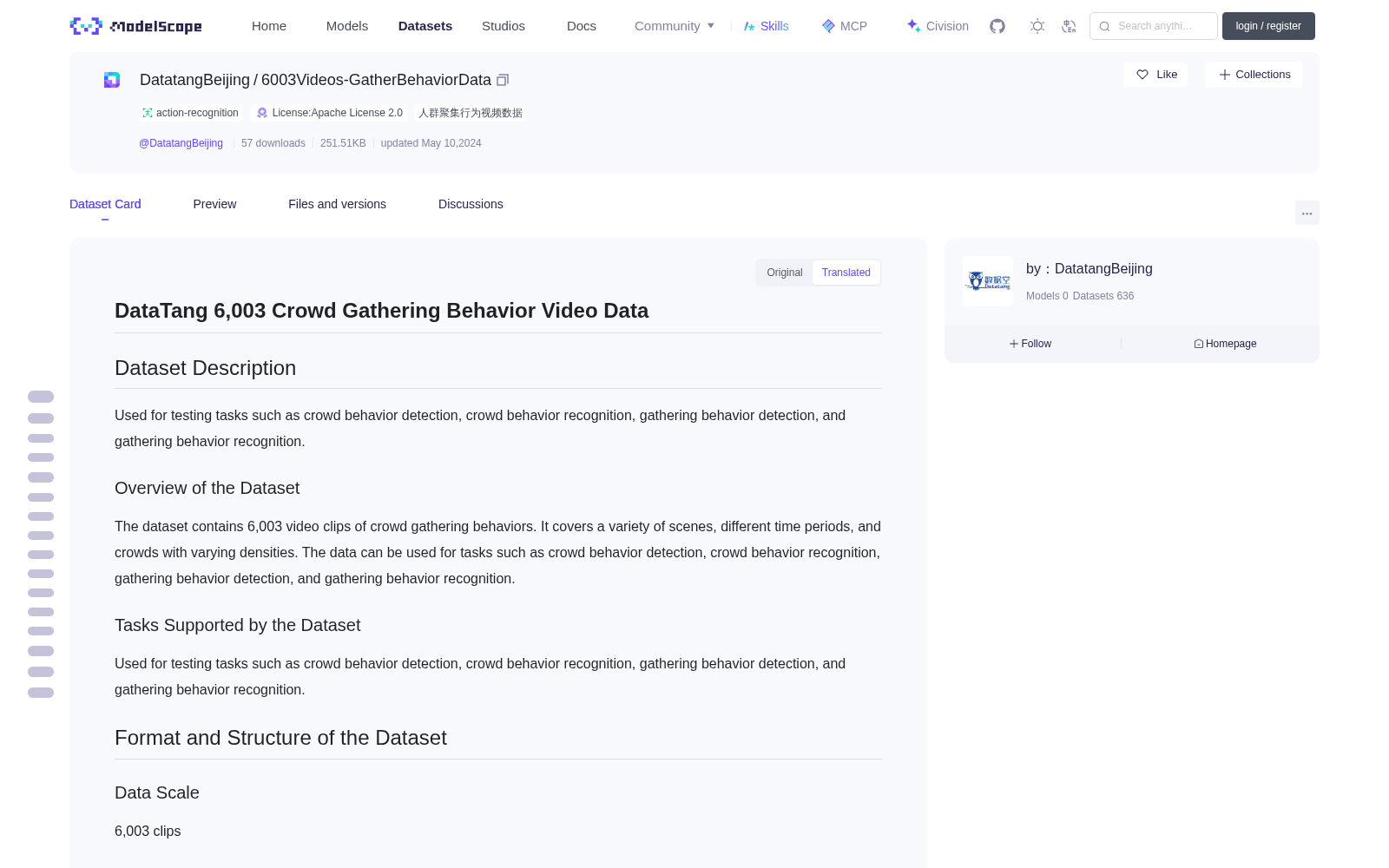Click the dataset avatar icon next to the title
Viewport: 1389px width, 868px height.
click(112, 80)
